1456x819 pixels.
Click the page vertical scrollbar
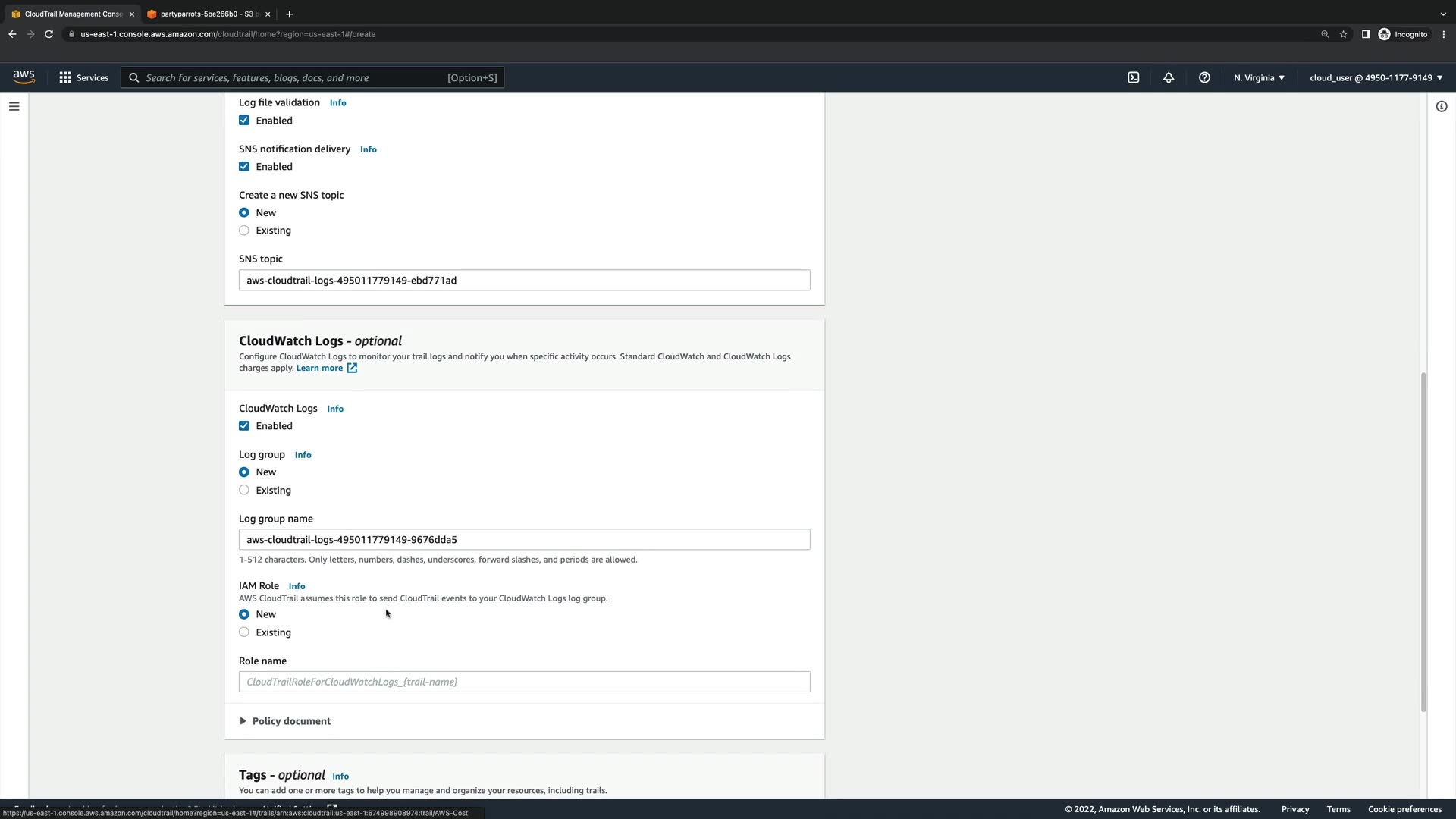click(1423, 541)
